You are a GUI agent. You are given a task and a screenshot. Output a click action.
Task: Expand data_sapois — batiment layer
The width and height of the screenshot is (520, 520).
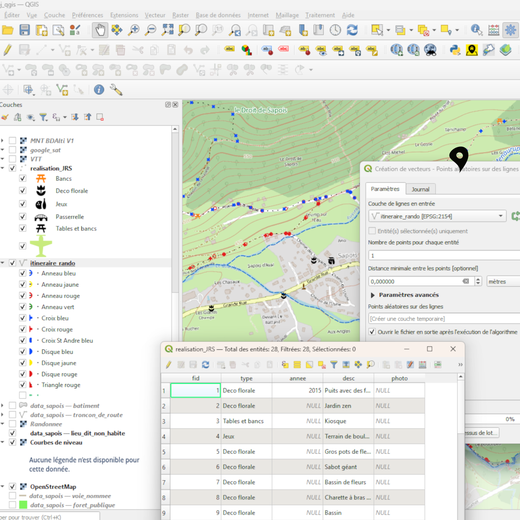point(3,406)
